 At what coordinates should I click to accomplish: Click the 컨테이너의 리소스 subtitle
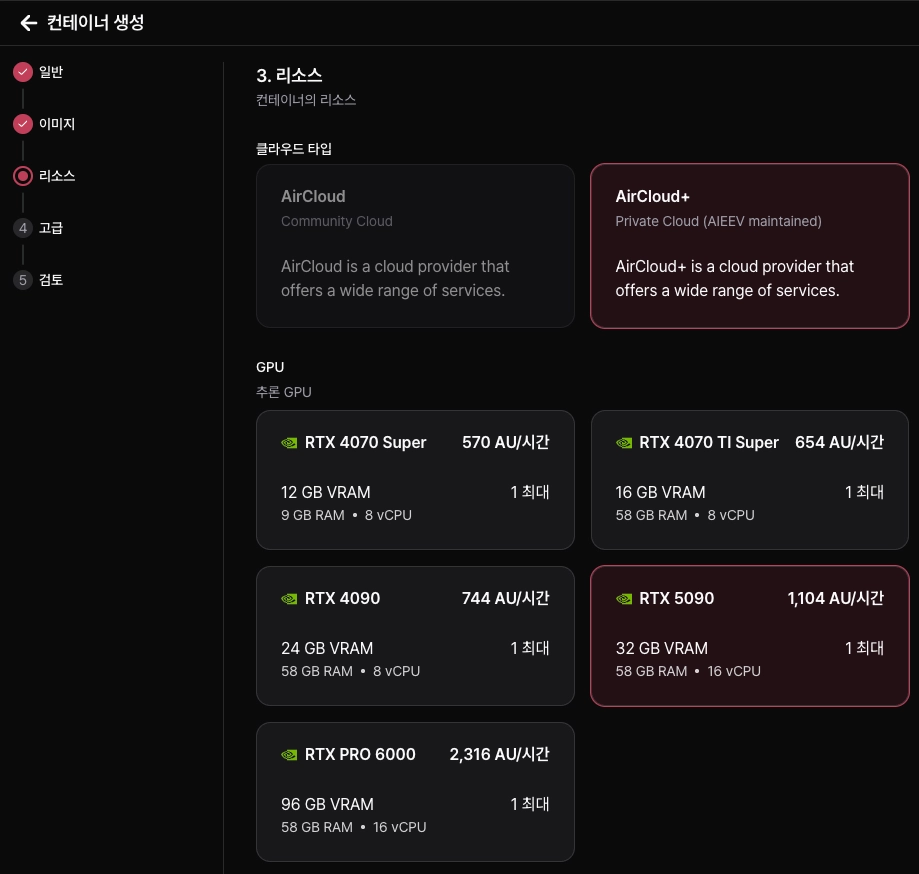(306, 100)
